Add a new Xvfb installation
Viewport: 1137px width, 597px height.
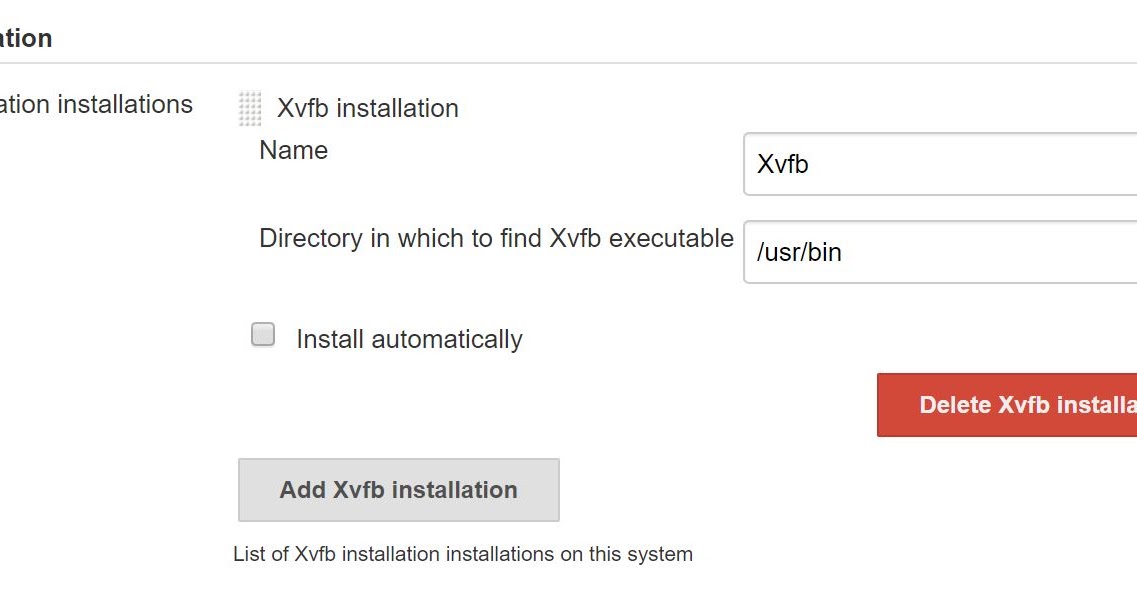(x=398, y=489)
